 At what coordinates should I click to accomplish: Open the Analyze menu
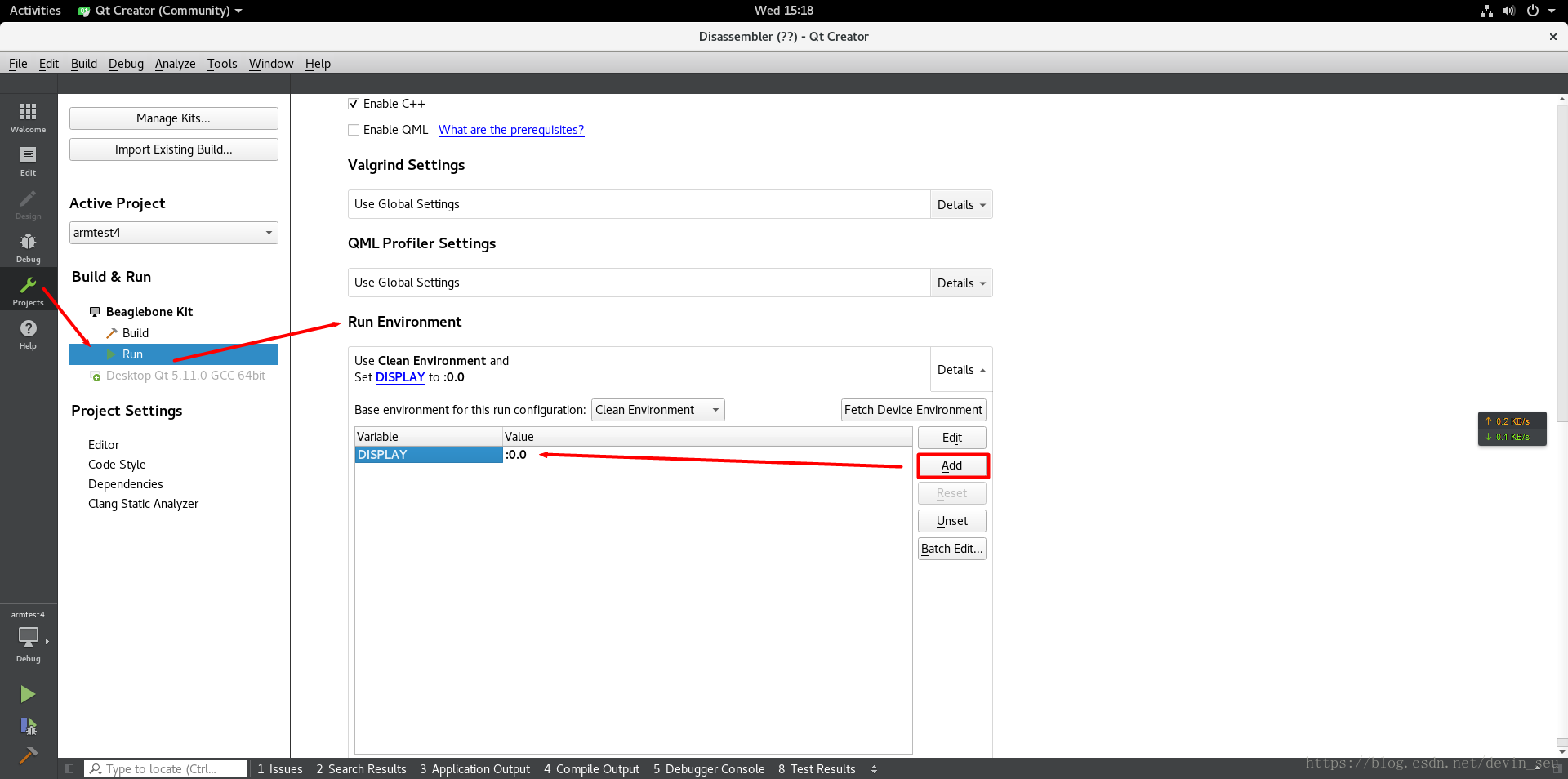point(176,64)
